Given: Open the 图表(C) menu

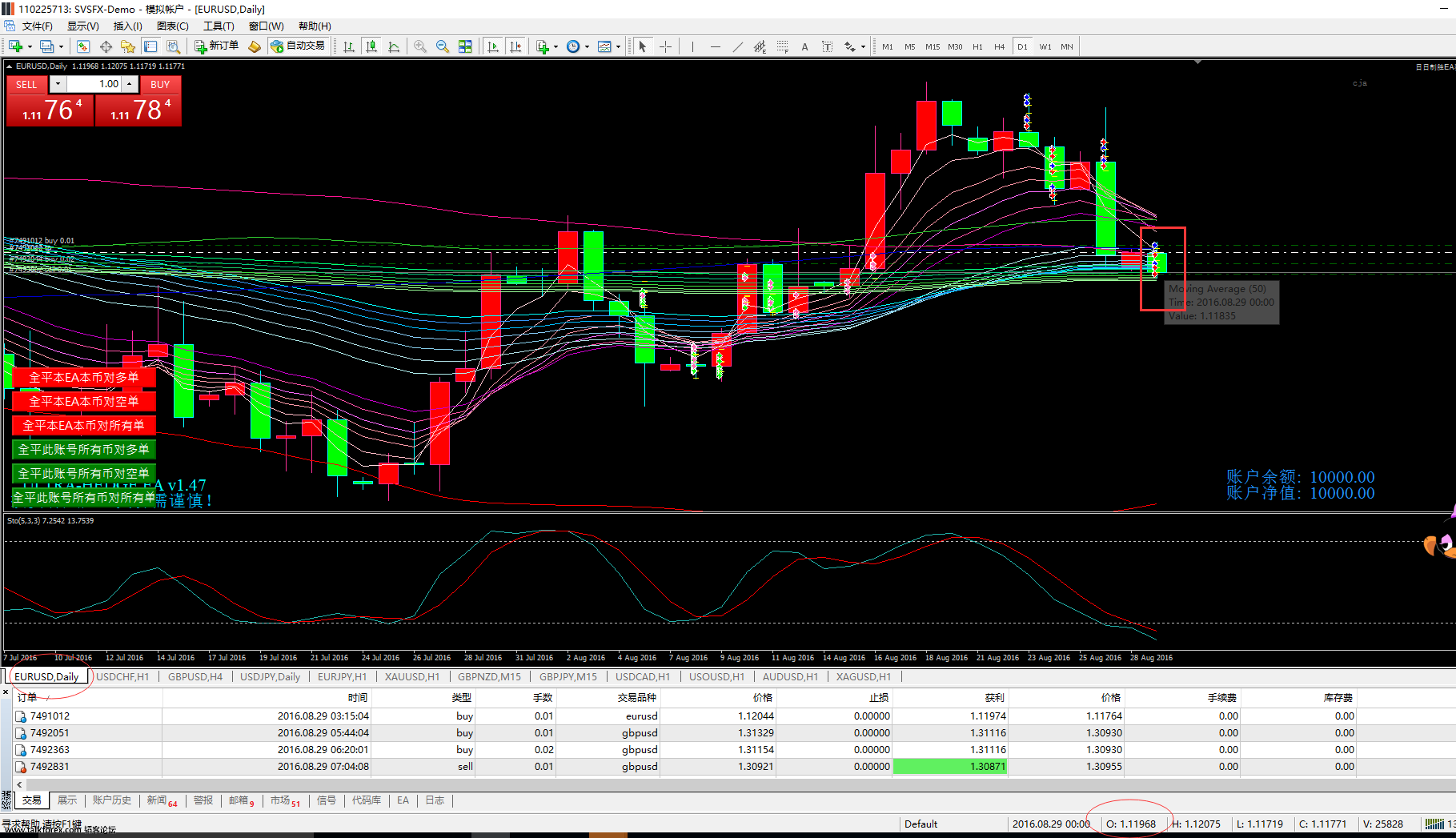Looking at the screenshot, I should coord(172,26).
